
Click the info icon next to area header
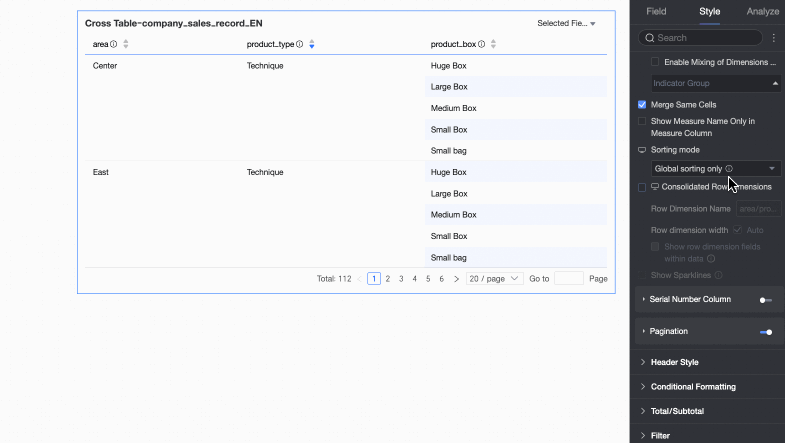tap(114, 44)
